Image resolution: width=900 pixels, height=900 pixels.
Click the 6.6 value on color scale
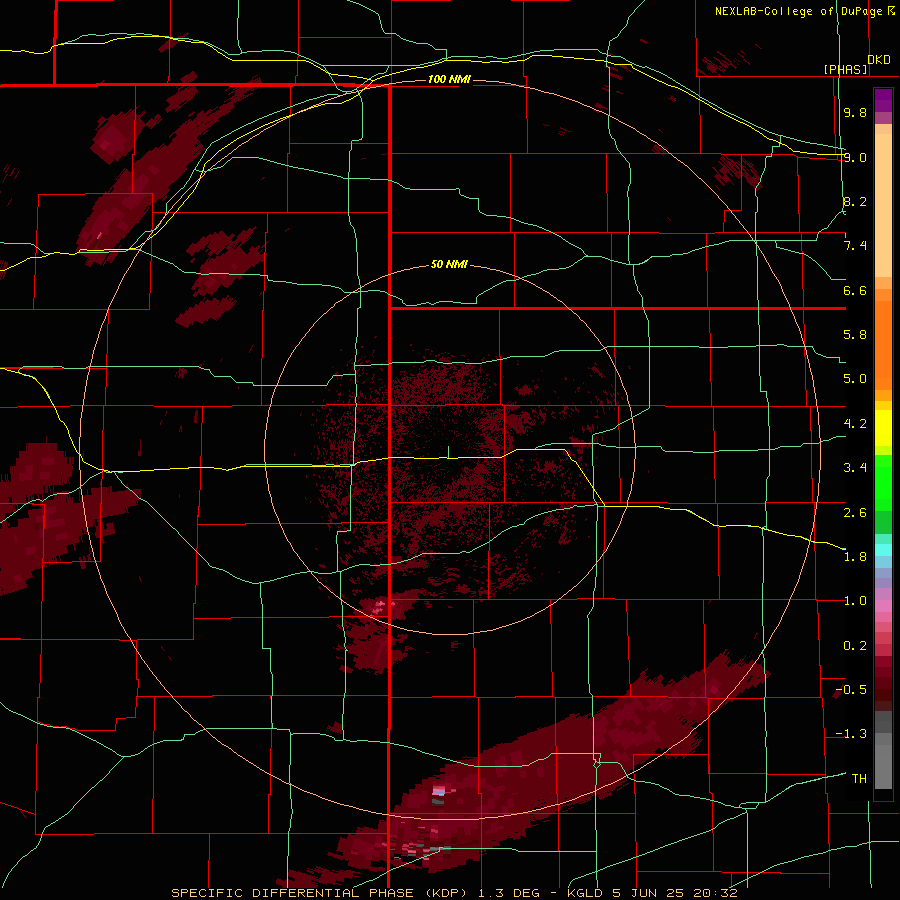[x=855, y=290]
